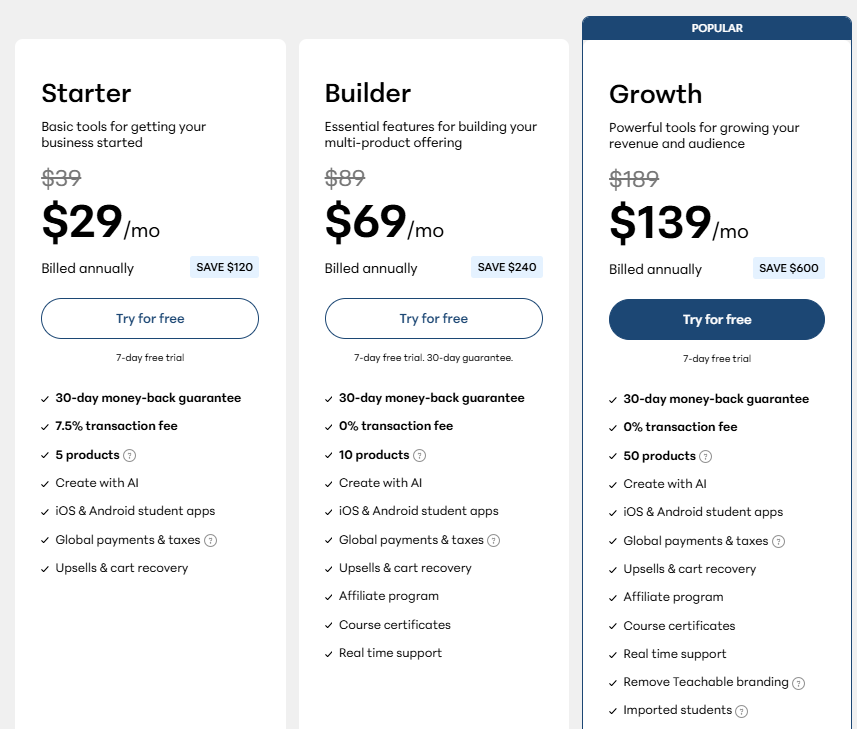Click the crossed-out $189 price on Growth

(x=634, y=179)
